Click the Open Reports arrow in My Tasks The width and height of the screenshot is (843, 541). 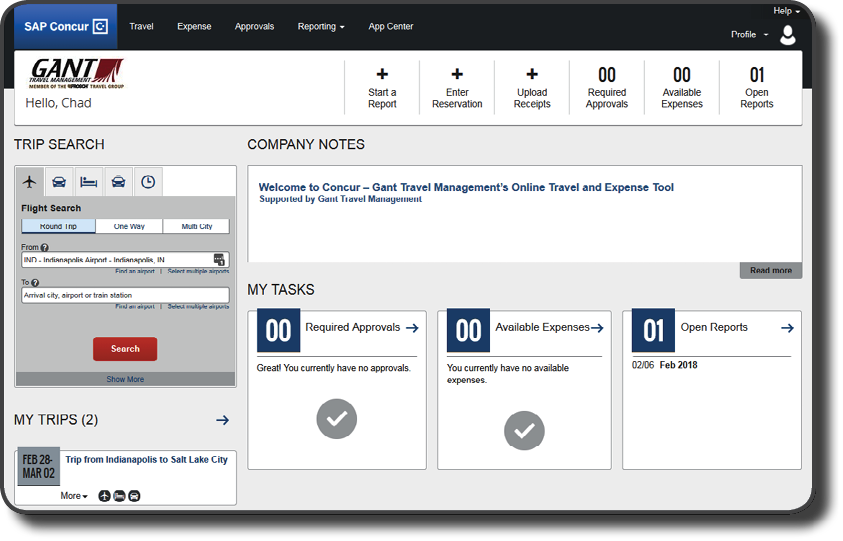(x=788, y=328)
